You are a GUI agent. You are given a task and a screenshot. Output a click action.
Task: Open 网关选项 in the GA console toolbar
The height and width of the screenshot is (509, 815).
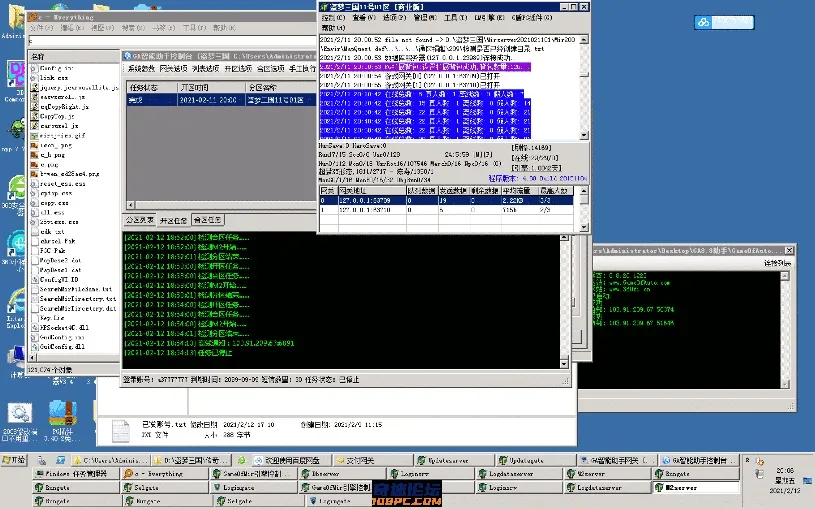coord(173,68)
